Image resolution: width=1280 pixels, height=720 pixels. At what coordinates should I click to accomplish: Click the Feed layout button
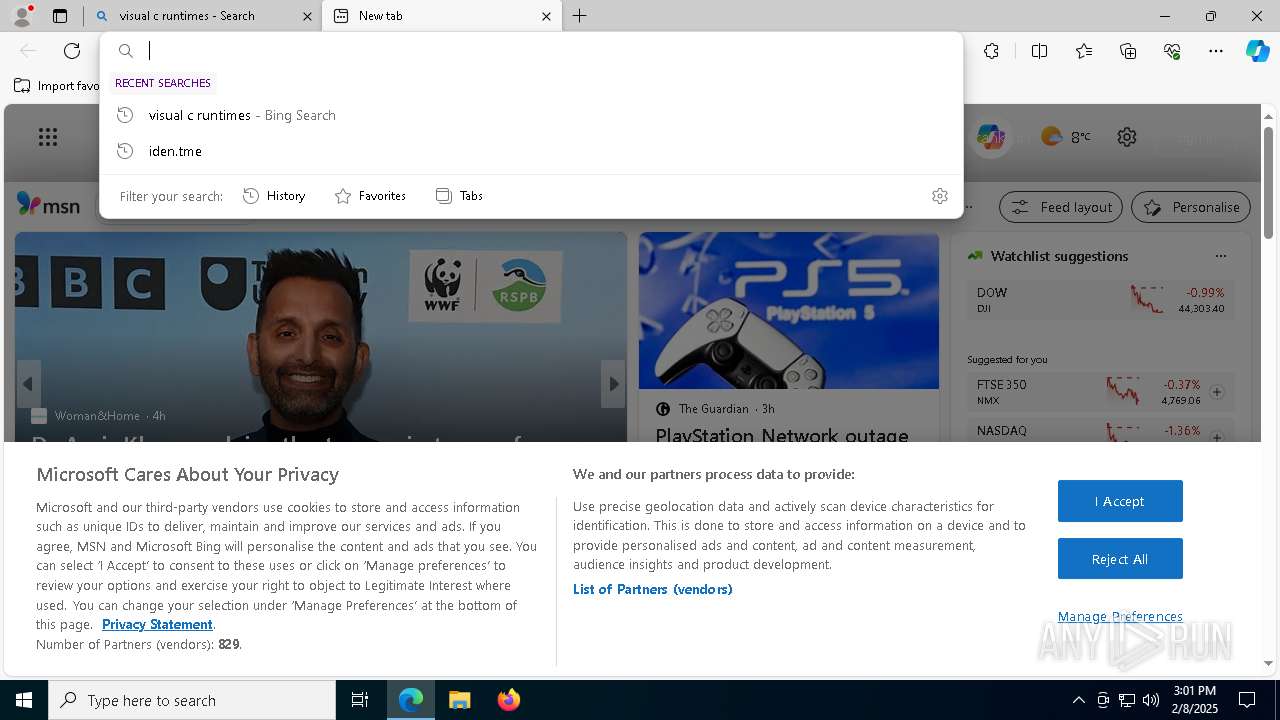click(1062, 207)
